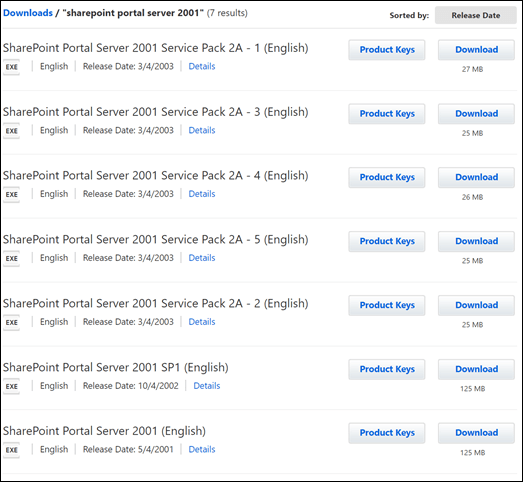Click the 26 MB file size label

pos(472,197)
